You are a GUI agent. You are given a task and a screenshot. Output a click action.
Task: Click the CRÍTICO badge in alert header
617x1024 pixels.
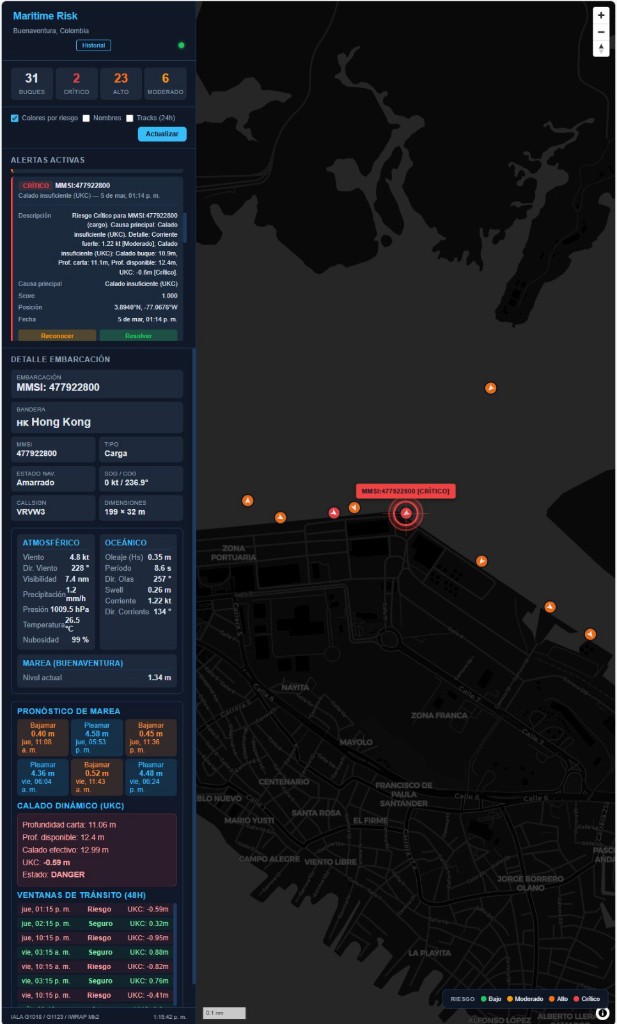point(35,185)
